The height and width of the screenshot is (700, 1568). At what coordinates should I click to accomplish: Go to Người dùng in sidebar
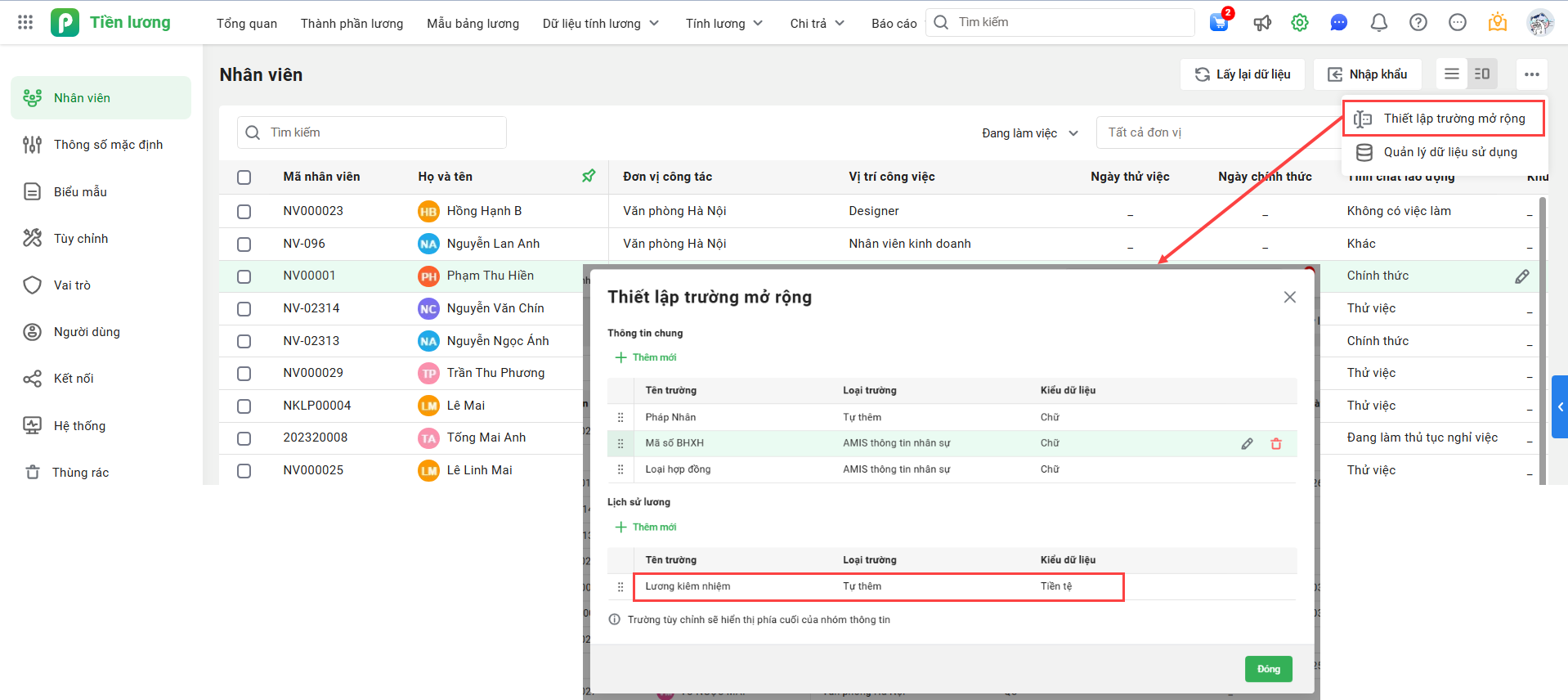(x=101, y=331)
